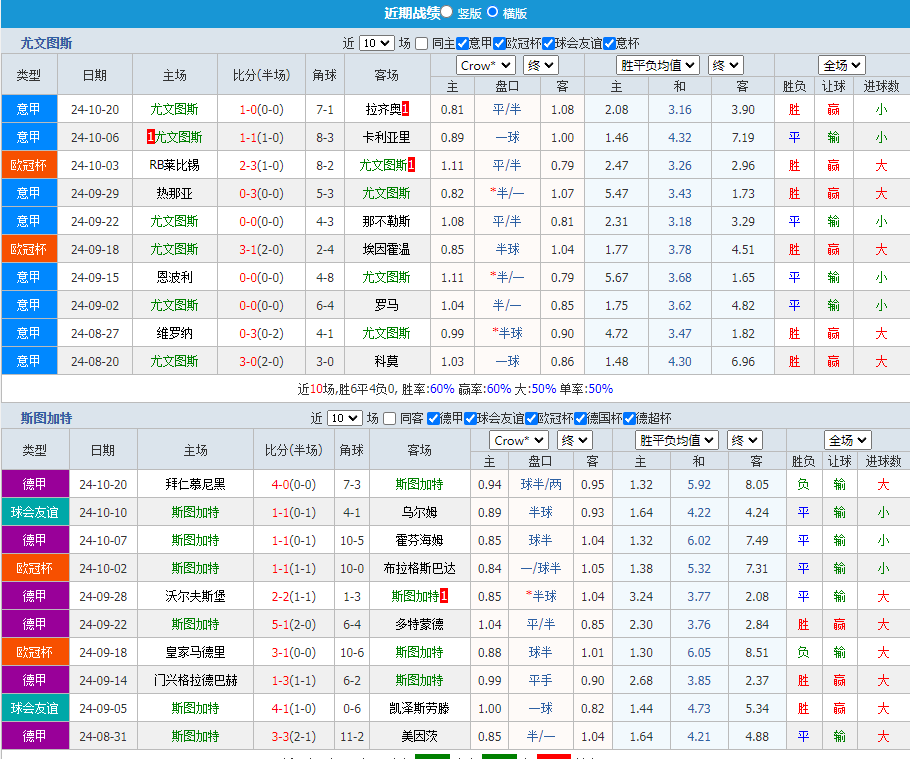Screen dimensions: 910x759
Task: Open the 全场 dropdown in the Juventus section
Action: 841,63
